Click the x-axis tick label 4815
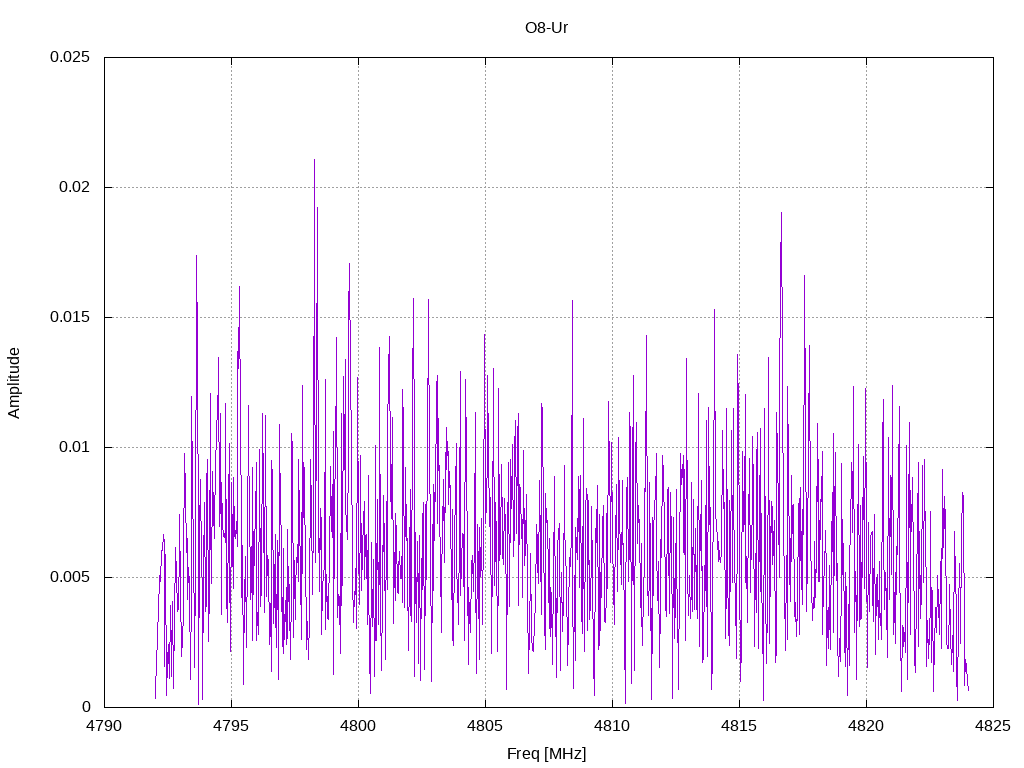Viewport: 1024px width, 768px height. [739, 726]
